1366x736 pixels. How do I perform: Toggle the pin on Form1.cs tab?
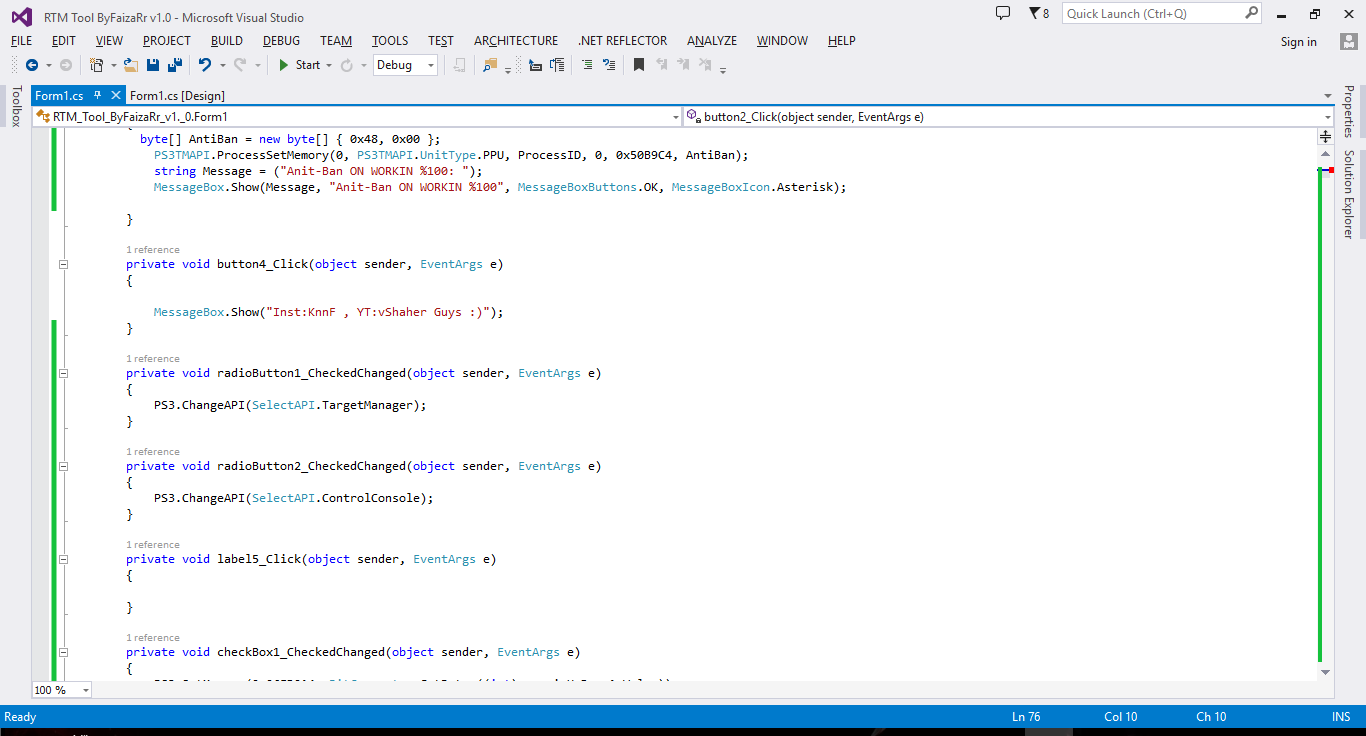click(98, 95)
